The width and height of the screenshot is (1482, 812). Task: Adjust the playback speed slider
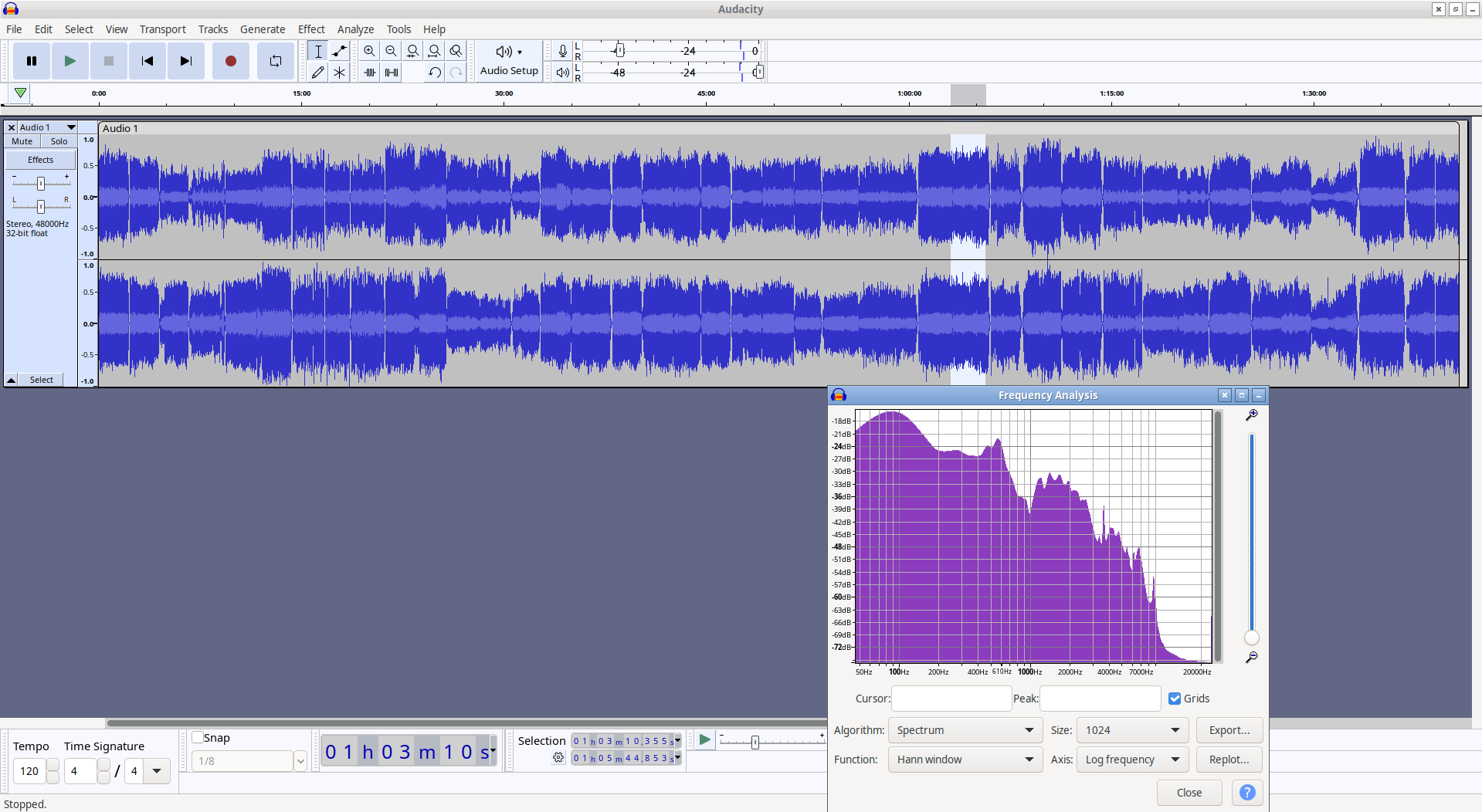[755, 742]
